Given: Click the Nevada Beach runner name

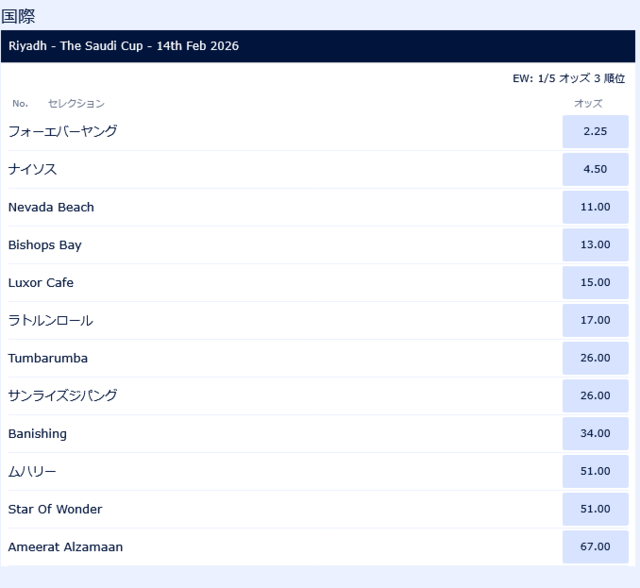Looking at the screenshot, I should click(51, 207).
